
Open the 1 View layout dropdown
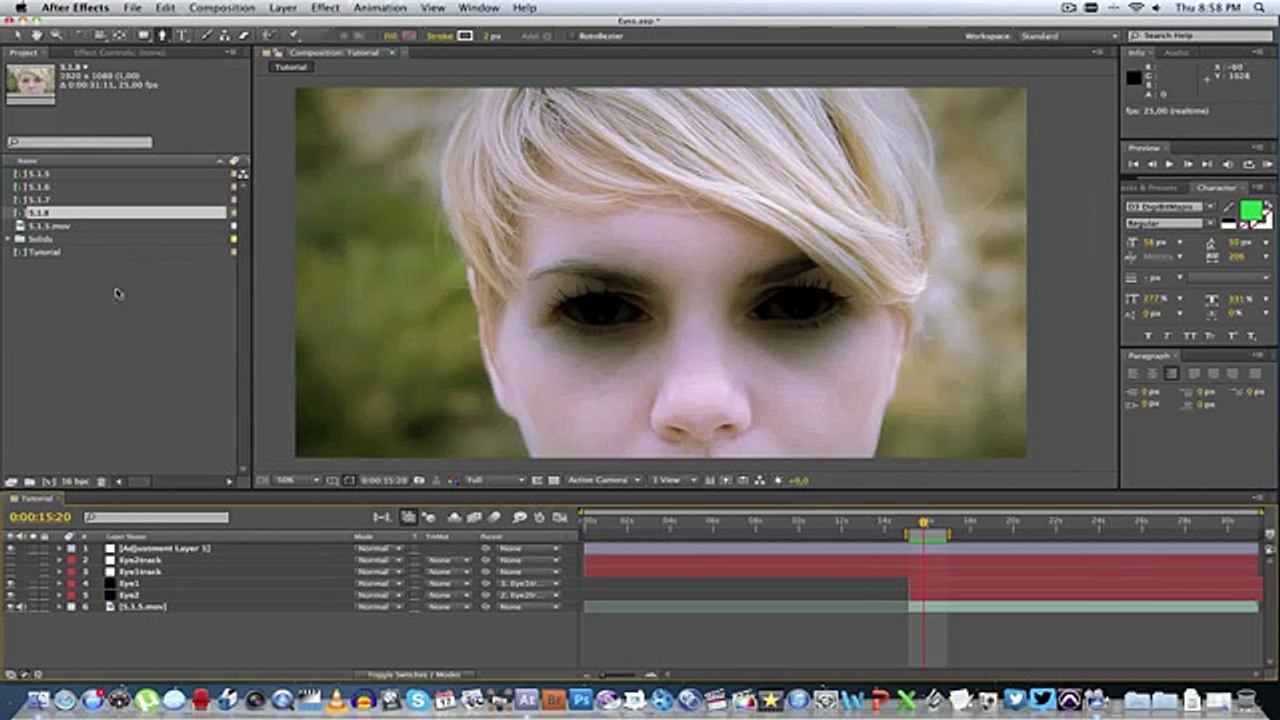click(673, 480)
